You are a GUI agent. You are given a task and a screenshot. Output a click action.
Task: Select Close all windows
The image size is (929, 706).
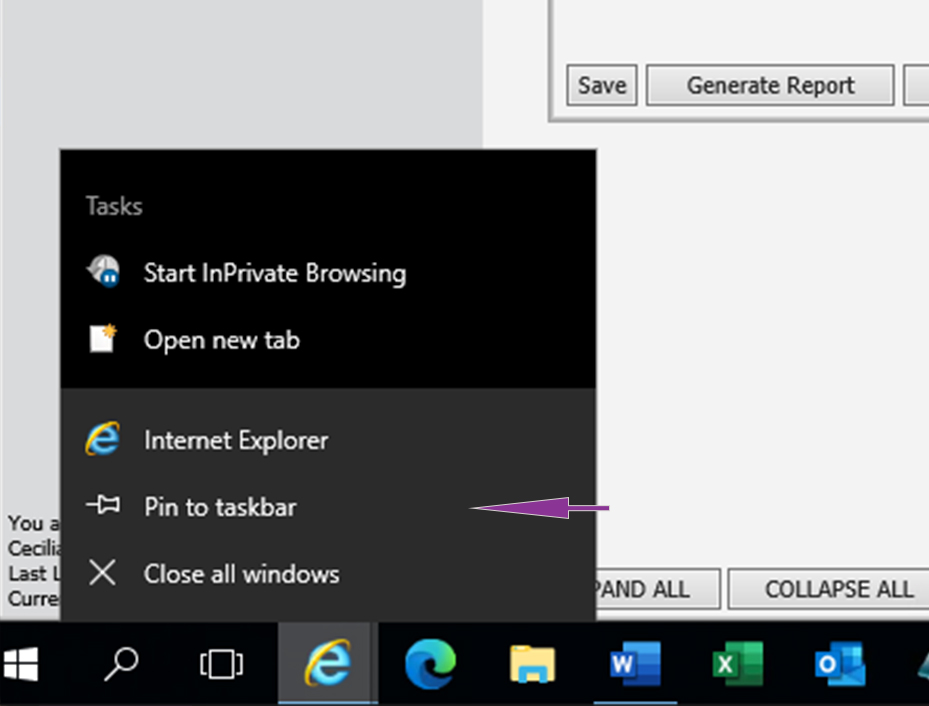[328, 574]
